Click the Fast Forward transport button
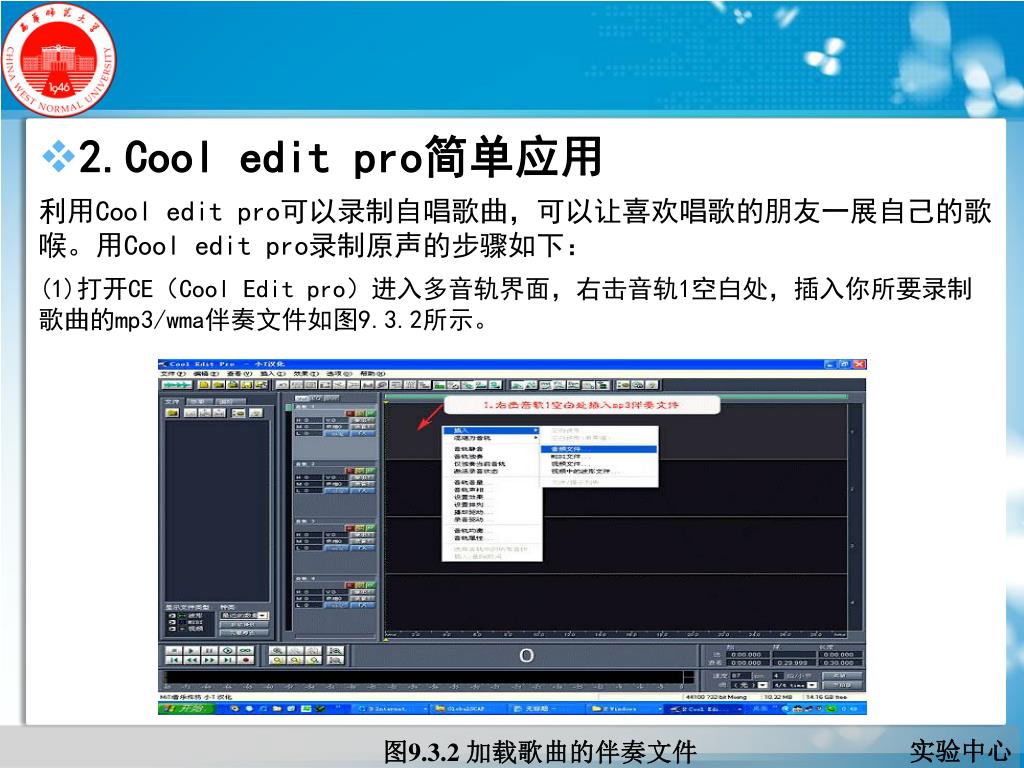This screenshot has width=1024, height=768. point(209,660)
